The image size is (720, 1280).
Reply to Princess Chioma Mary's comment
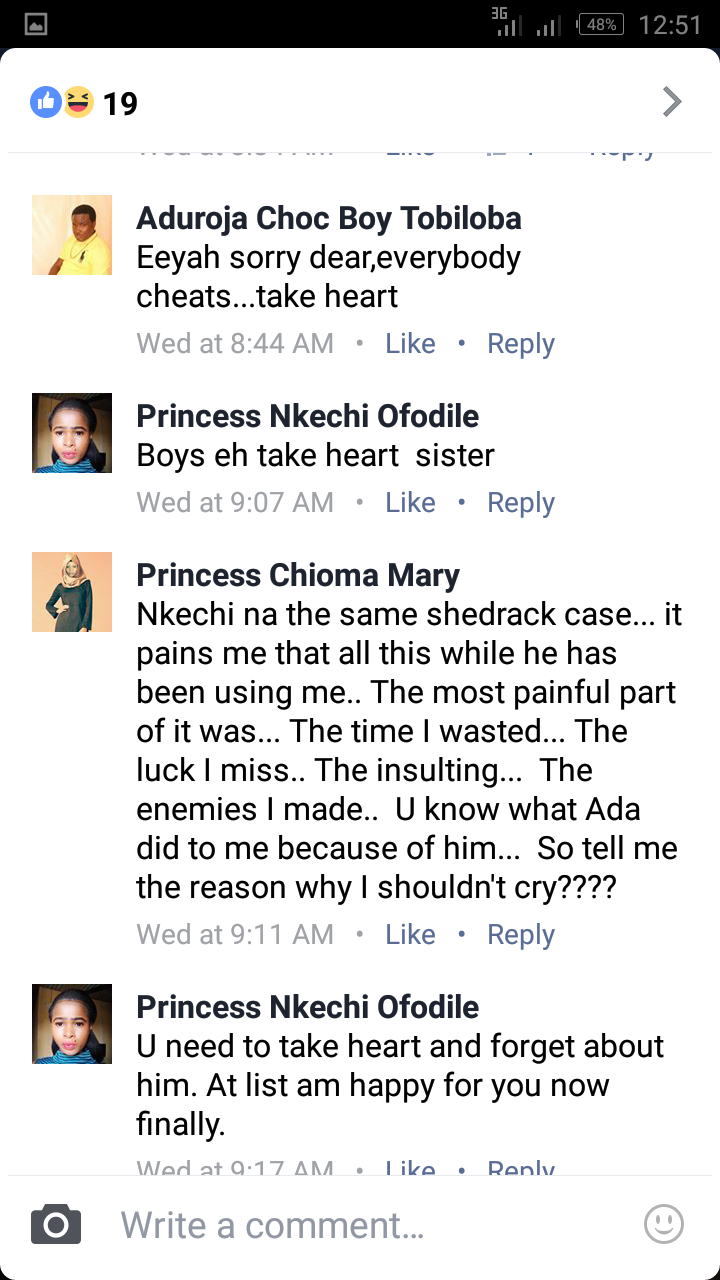click(520, 935)
